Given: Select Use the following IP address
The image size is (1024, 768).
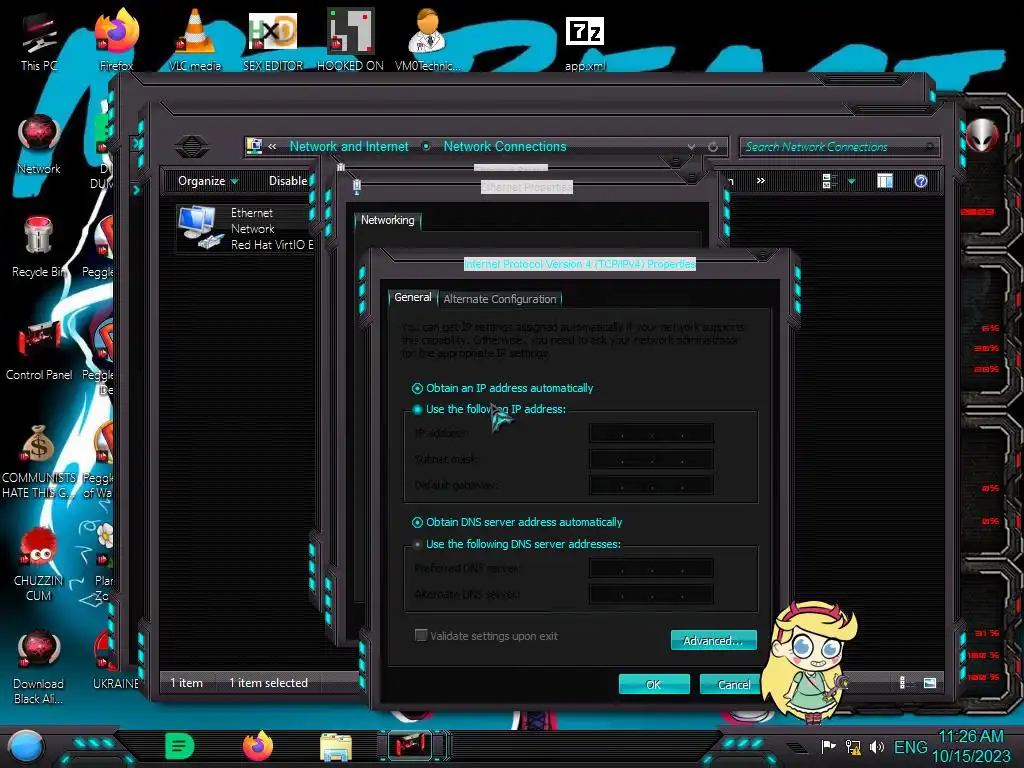Looking at the screenshot, I should click(x=489, y=409).
